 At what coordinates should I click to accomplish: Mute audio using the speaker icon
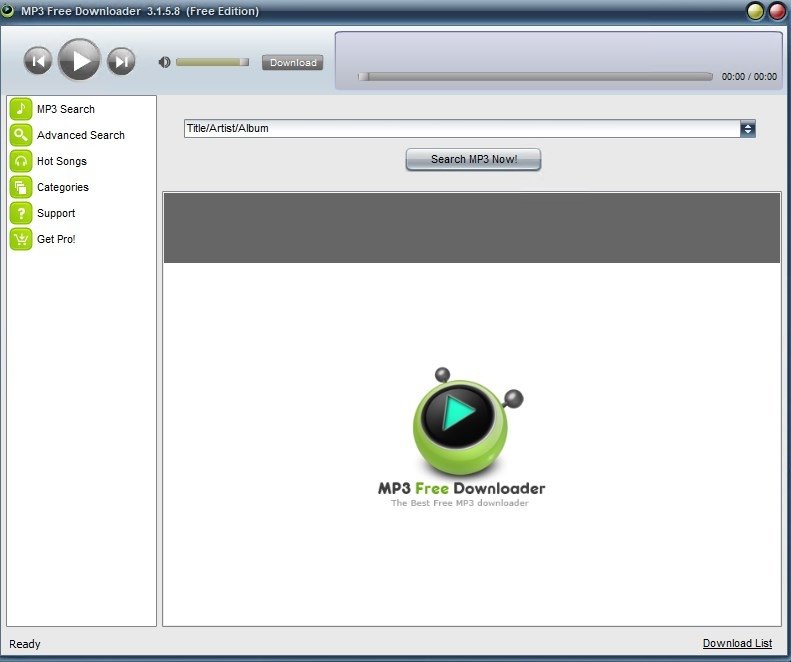(164, 62)
